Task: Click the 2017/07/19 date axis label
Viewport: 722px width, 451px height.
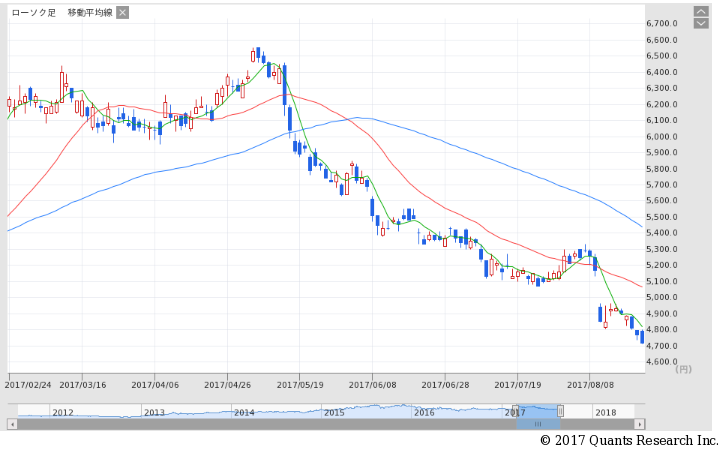Action: click(x=518, y=385)
